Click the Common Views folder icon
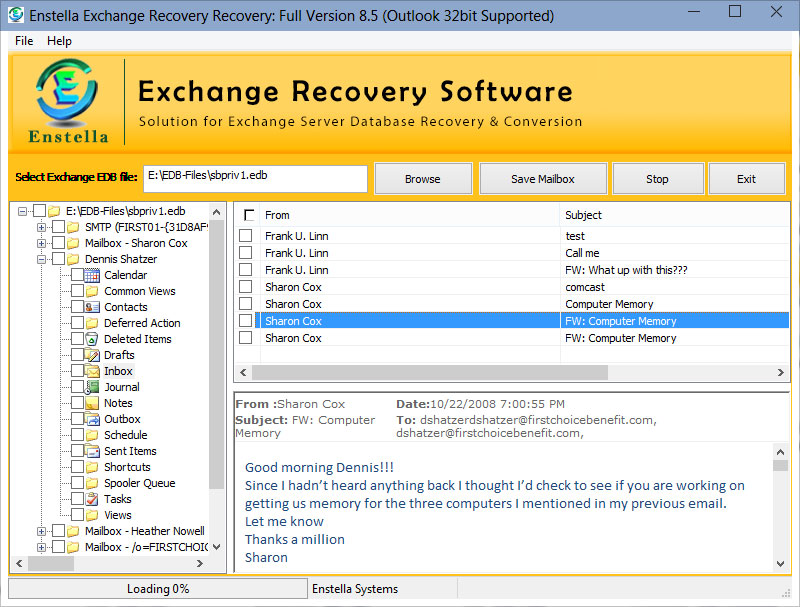The width and height of the screenshot is (800, 607). [x=92, y=291]
